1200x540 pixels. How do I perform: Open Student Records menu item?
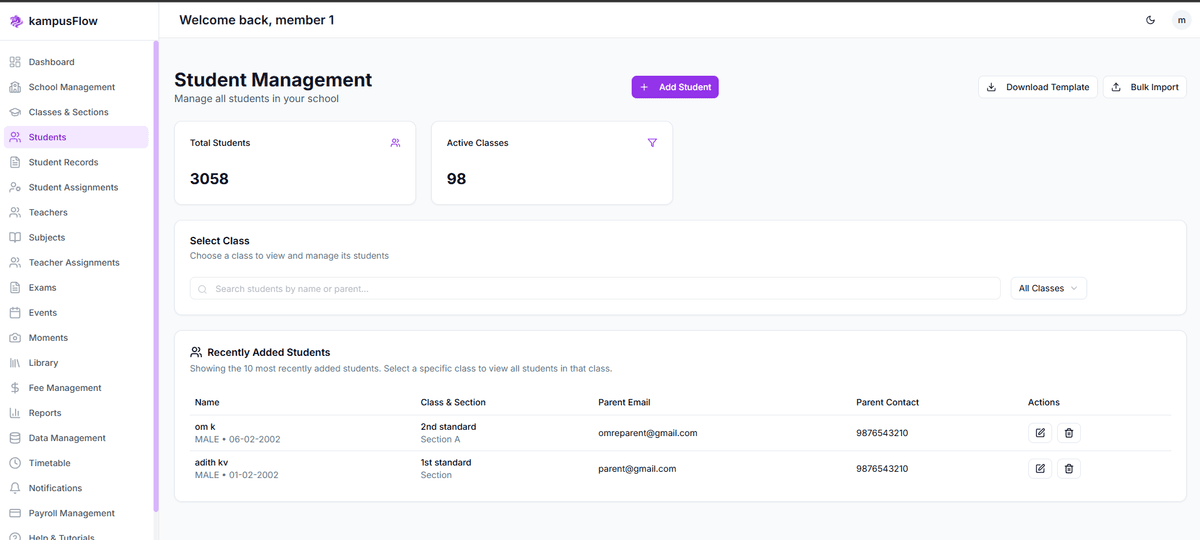pyautogui.click(x=76, y=162)
